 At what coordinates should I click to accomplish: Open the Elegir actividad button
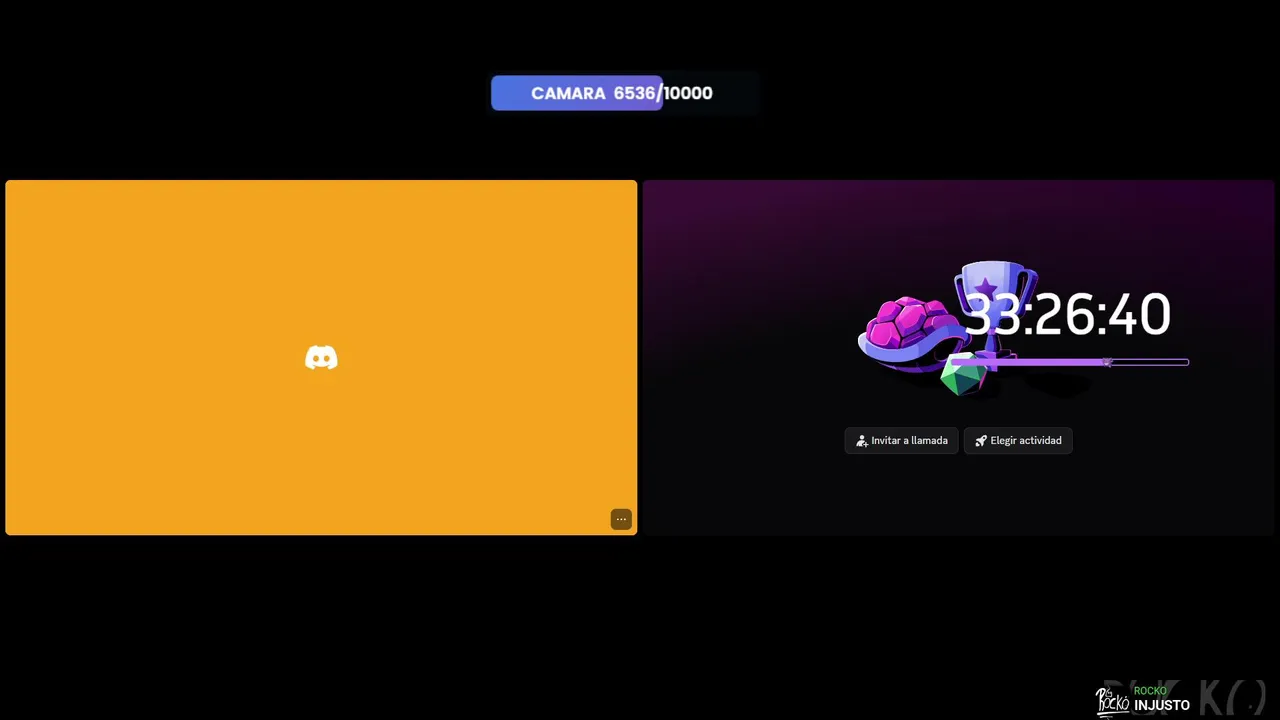tap(1018, 440)
